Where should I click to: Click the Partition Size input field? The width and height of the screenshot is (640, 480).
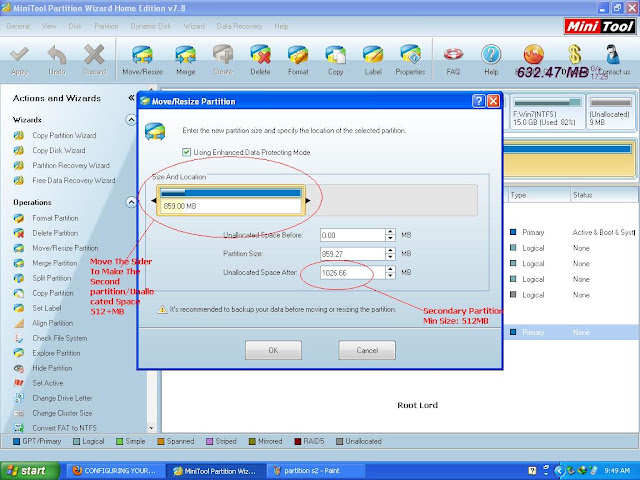[x=353, y=254]
